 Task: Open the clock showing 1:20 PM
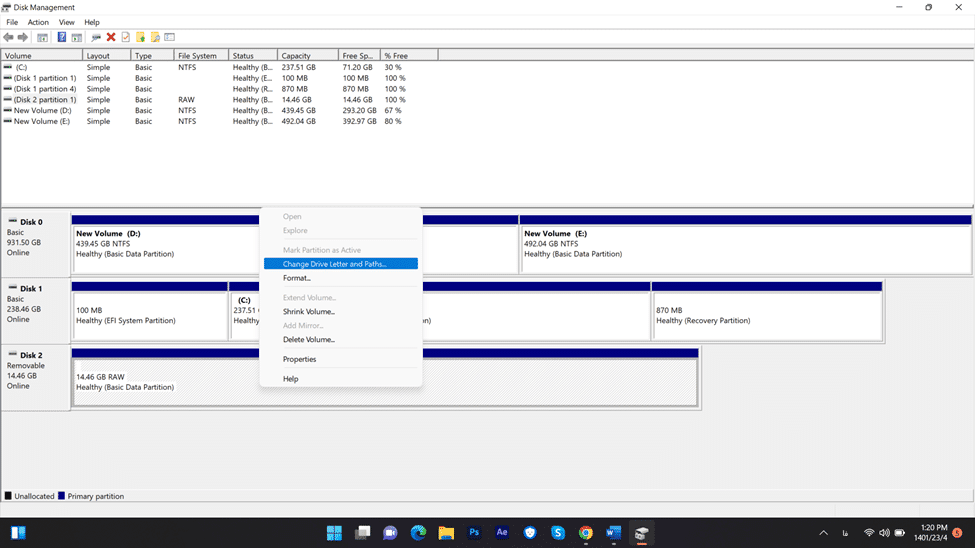coord(930,532)
